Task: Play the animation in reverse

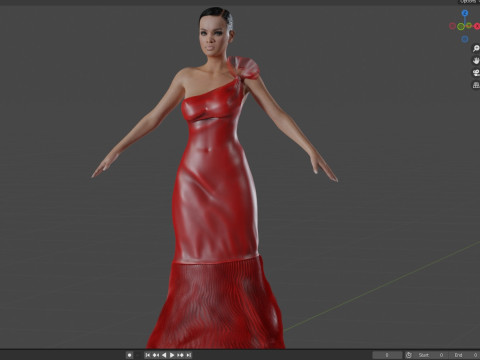Action: (164, 355)
